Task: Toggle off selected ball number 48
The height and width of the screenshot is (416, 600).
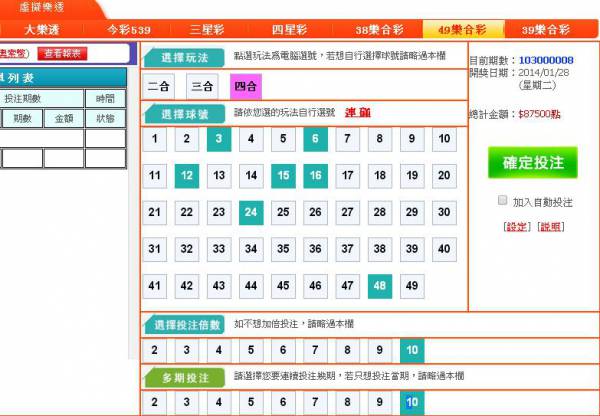Action: pos(379,286)
